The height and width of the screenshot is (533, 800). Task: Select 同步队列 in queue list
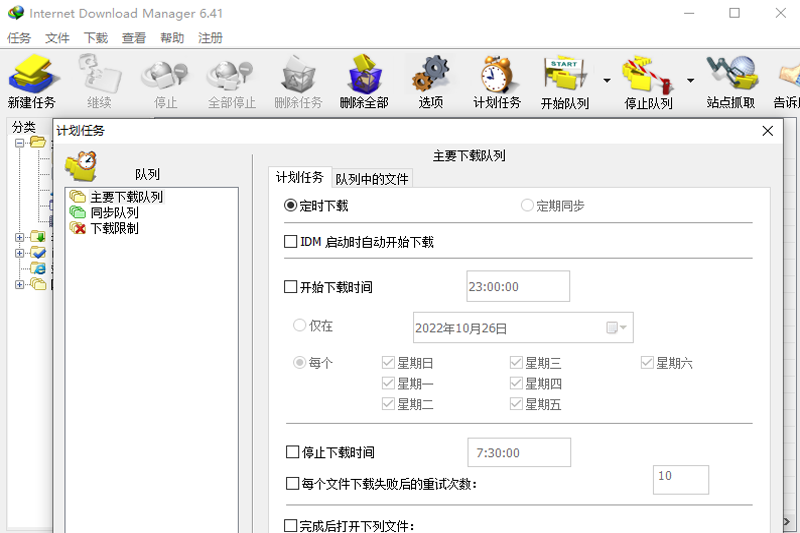point(114,213)
